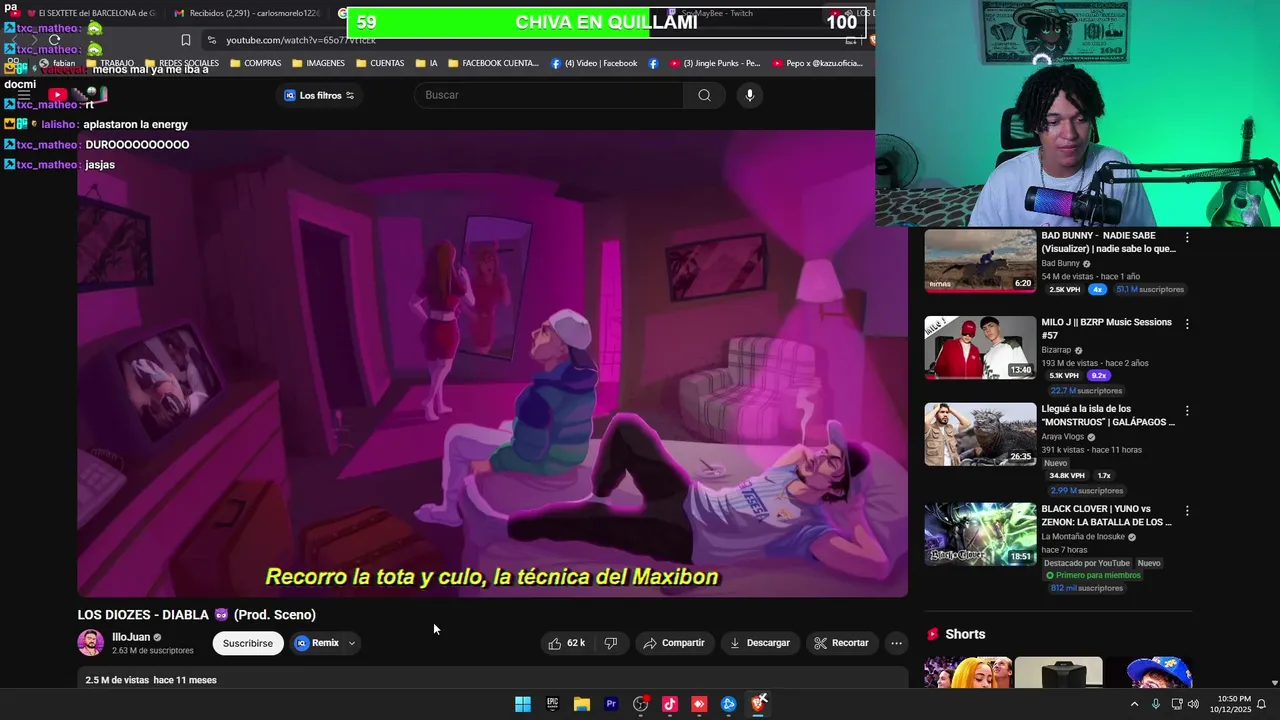Open the Shorts section heading
This screenshot has height=720, width=1280.
[x=965, y=634]
